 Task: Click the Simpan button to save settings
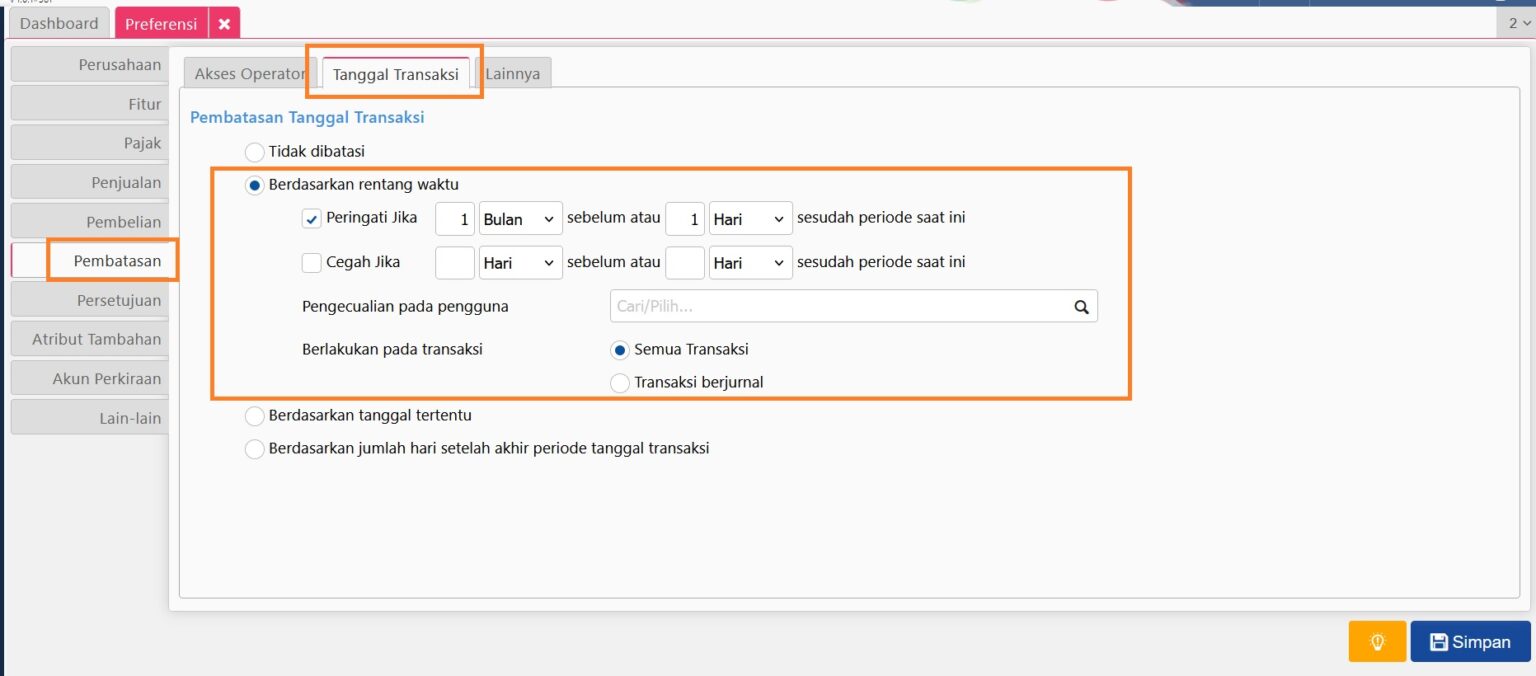coord(1470,641)
